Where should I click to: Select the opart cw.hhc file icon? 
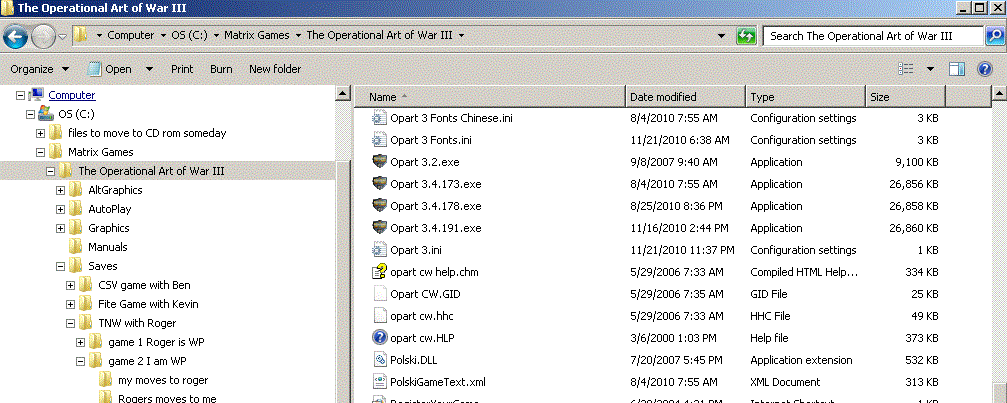point(380,316)
